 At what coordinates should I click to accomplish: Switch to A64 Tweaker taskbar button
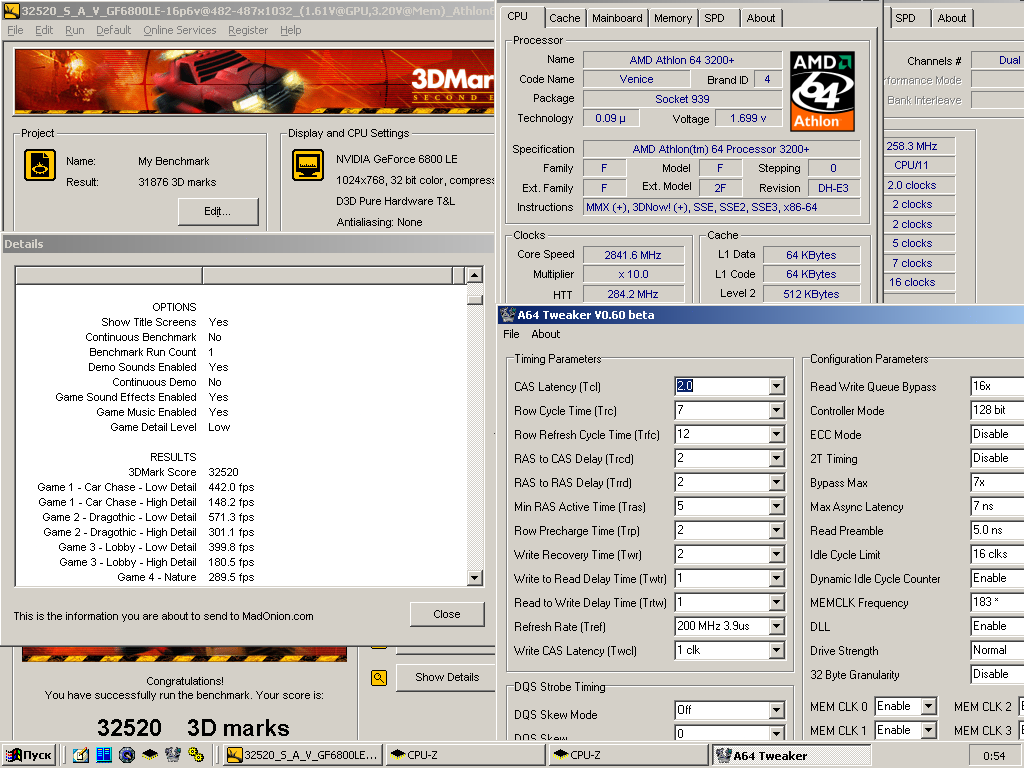point(792,755)
